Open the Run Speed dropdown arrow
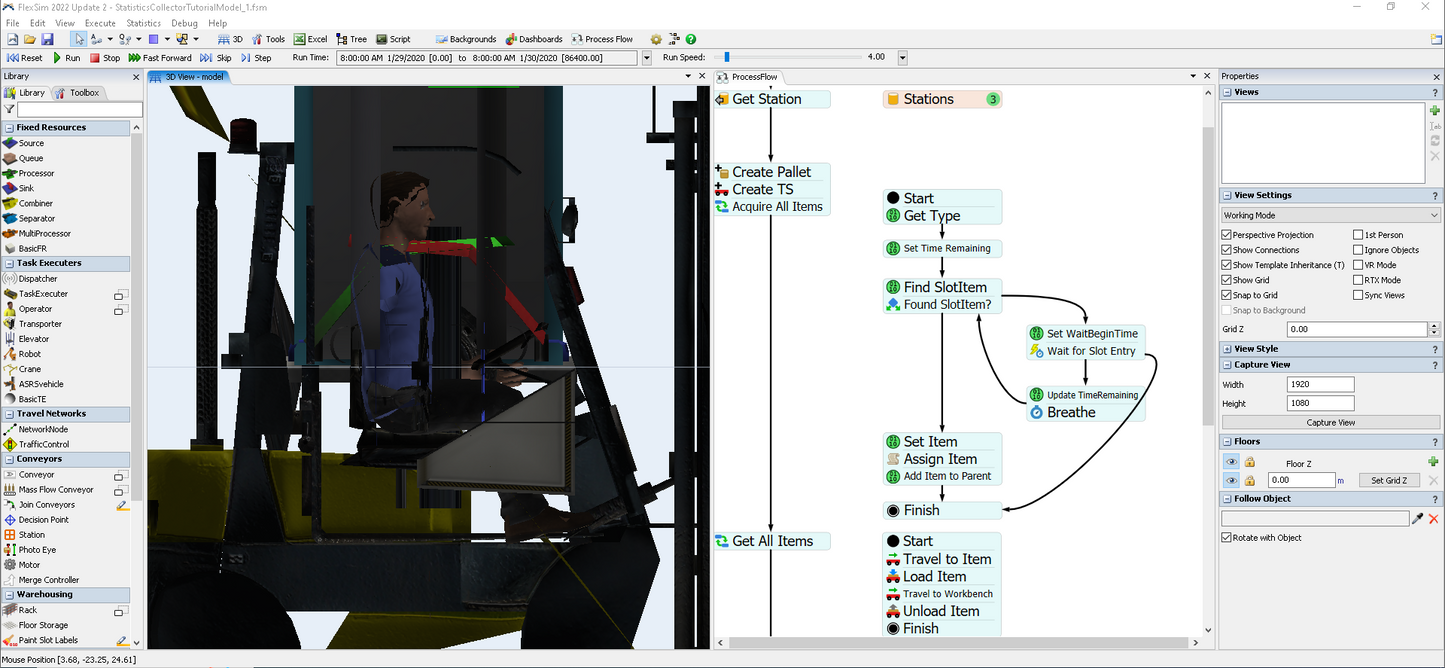This screenshot has height=668, width=1445. (x=902, y=58)
